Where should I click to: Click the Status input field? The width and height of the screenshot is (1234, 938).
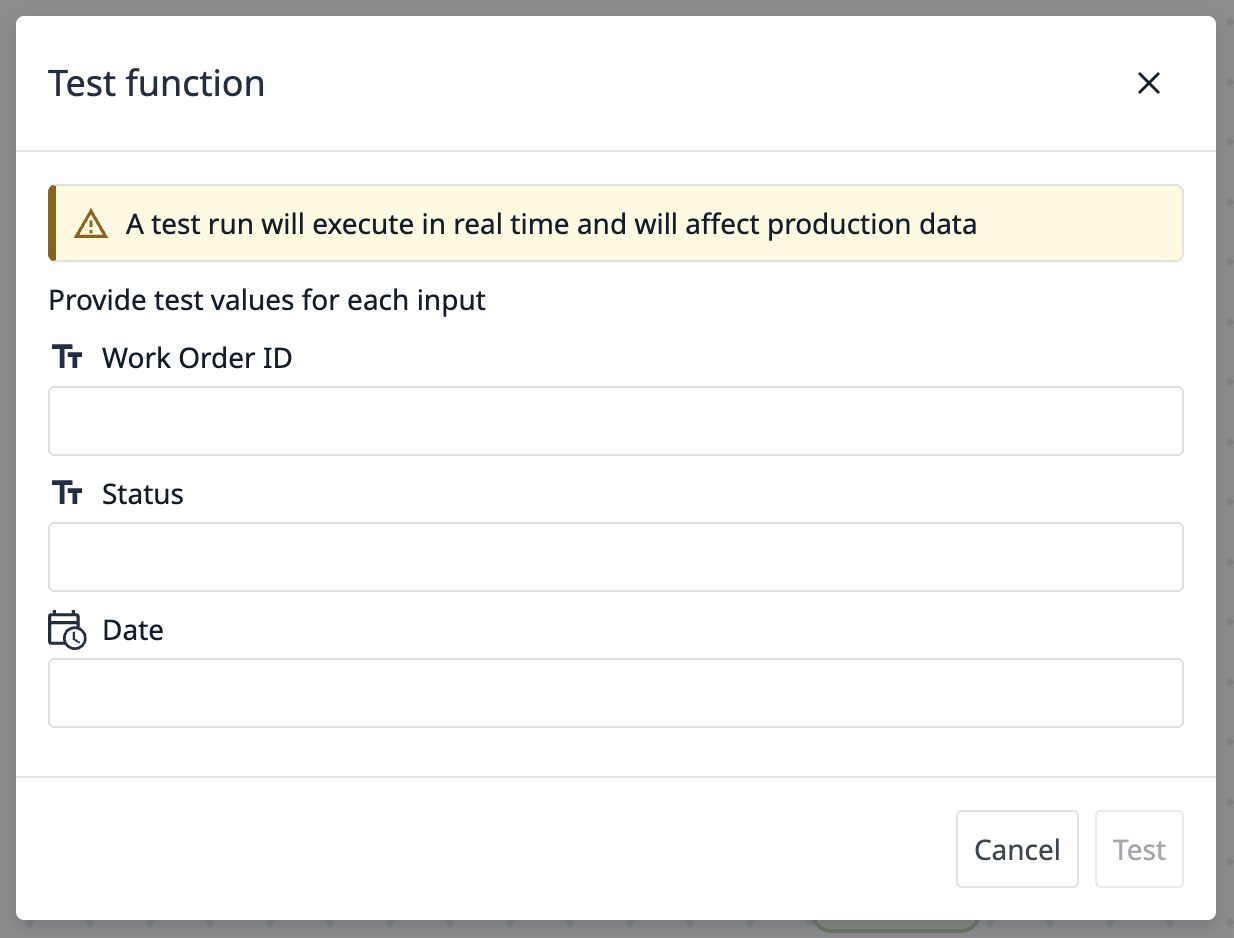615,557
